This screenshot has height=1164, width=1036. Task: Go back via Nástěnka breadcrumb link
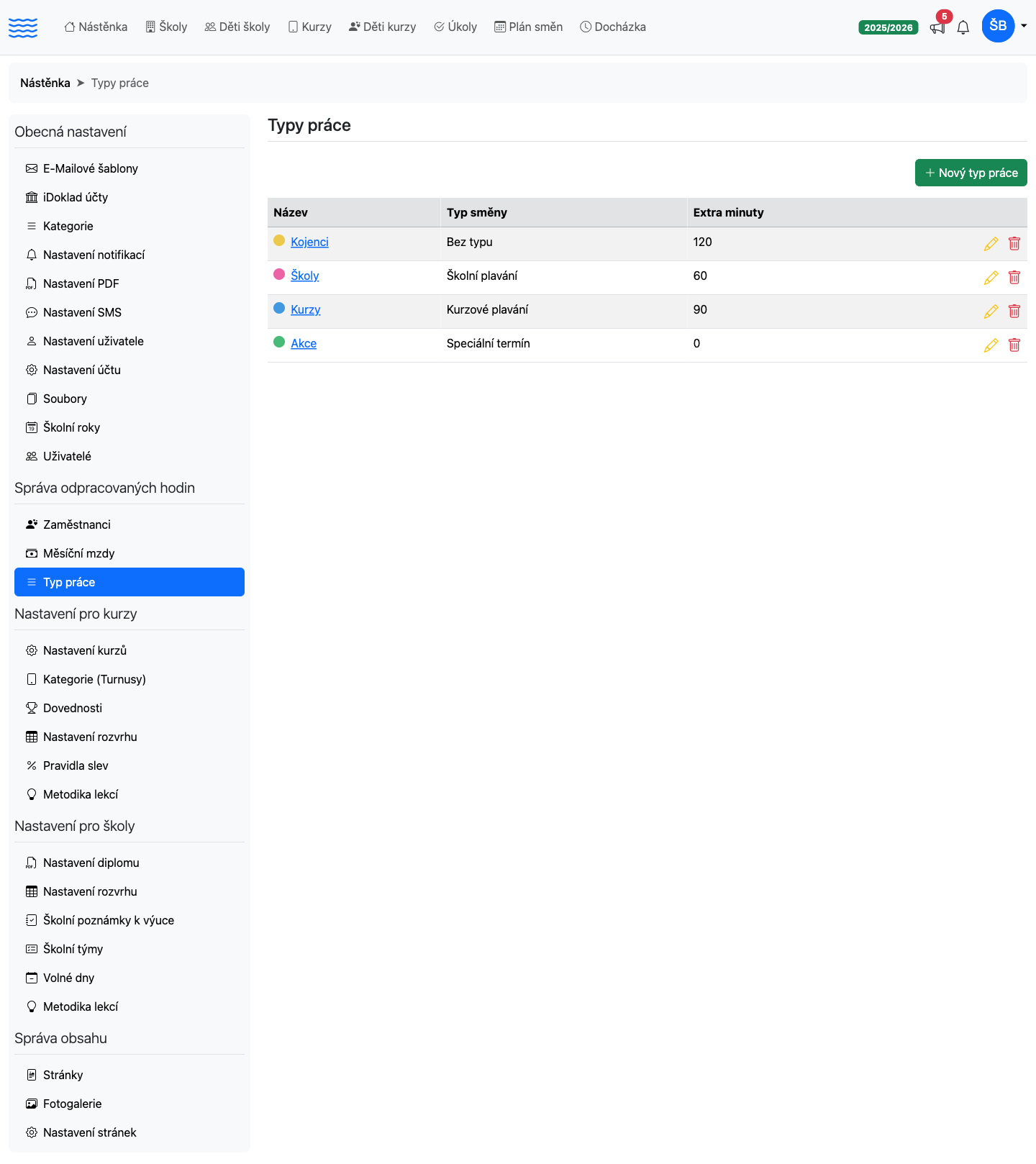point(45,83)
